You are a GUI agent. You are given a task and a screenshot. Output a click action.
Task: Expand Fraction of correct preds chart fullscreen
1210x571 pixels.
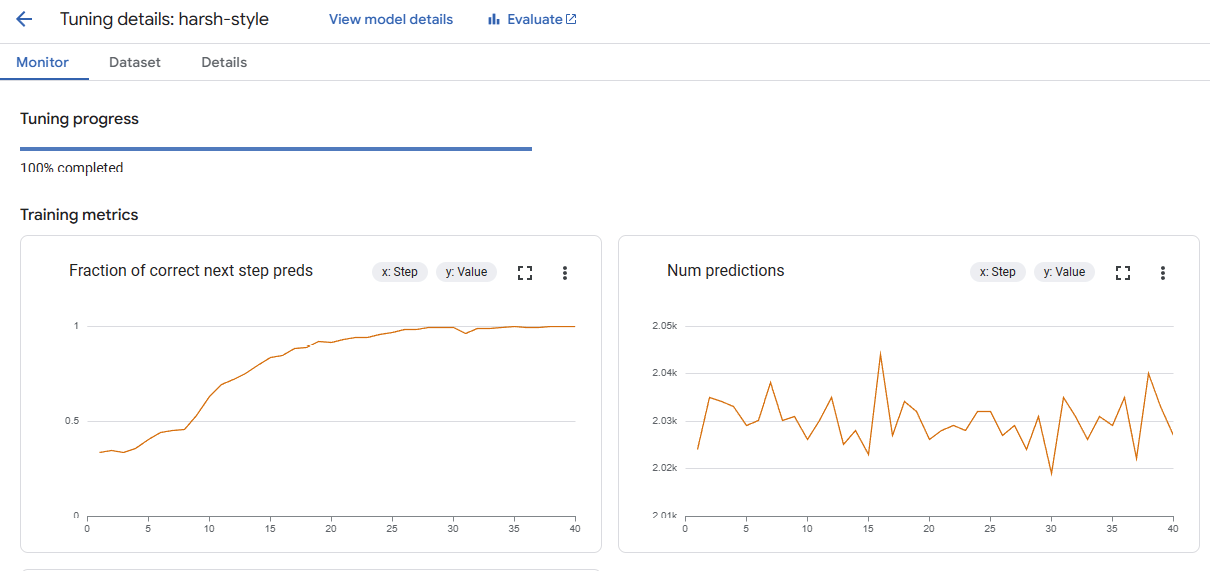click(x=525, y=273)
